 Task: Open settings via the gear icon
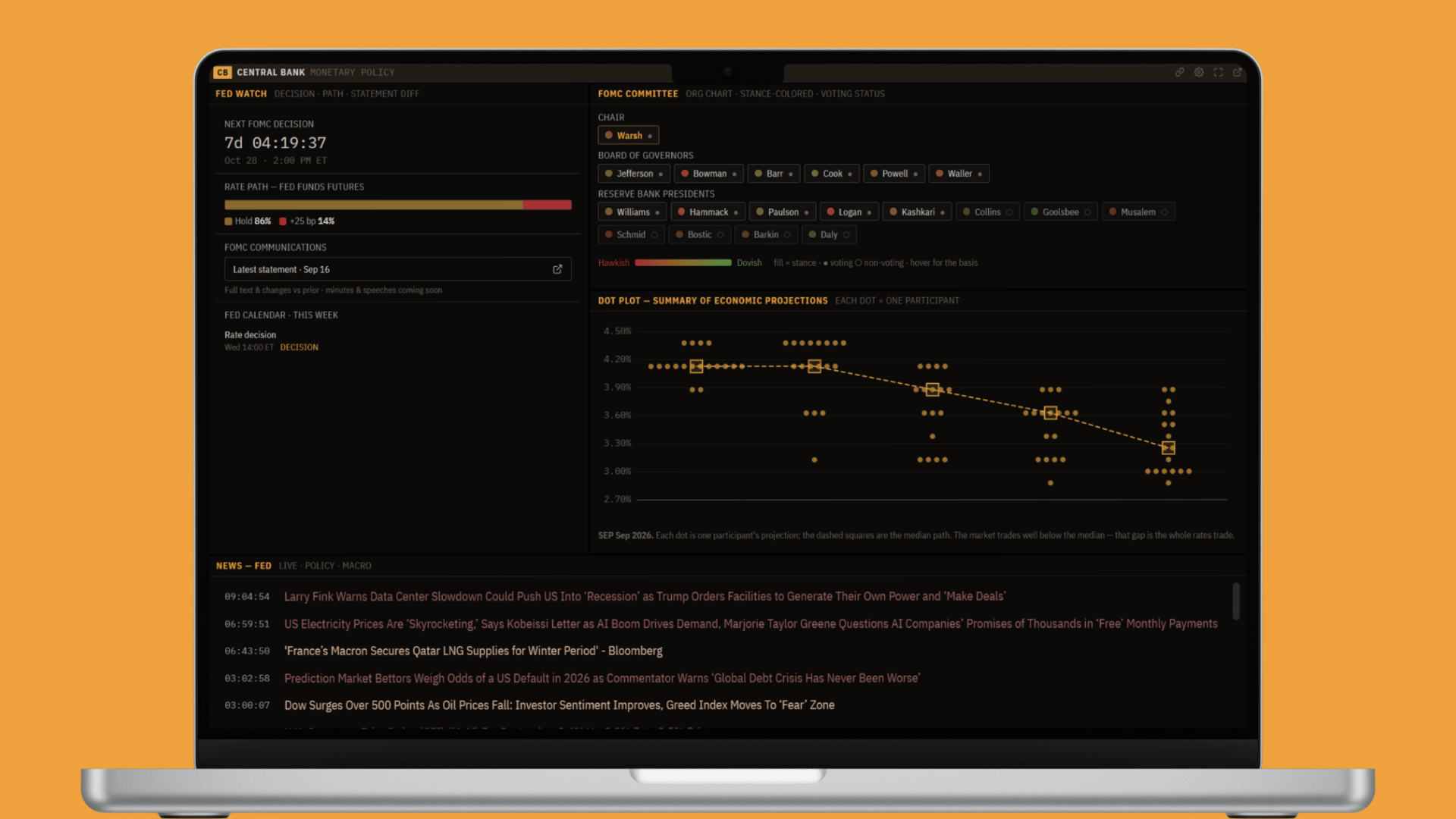point(1199,72)
